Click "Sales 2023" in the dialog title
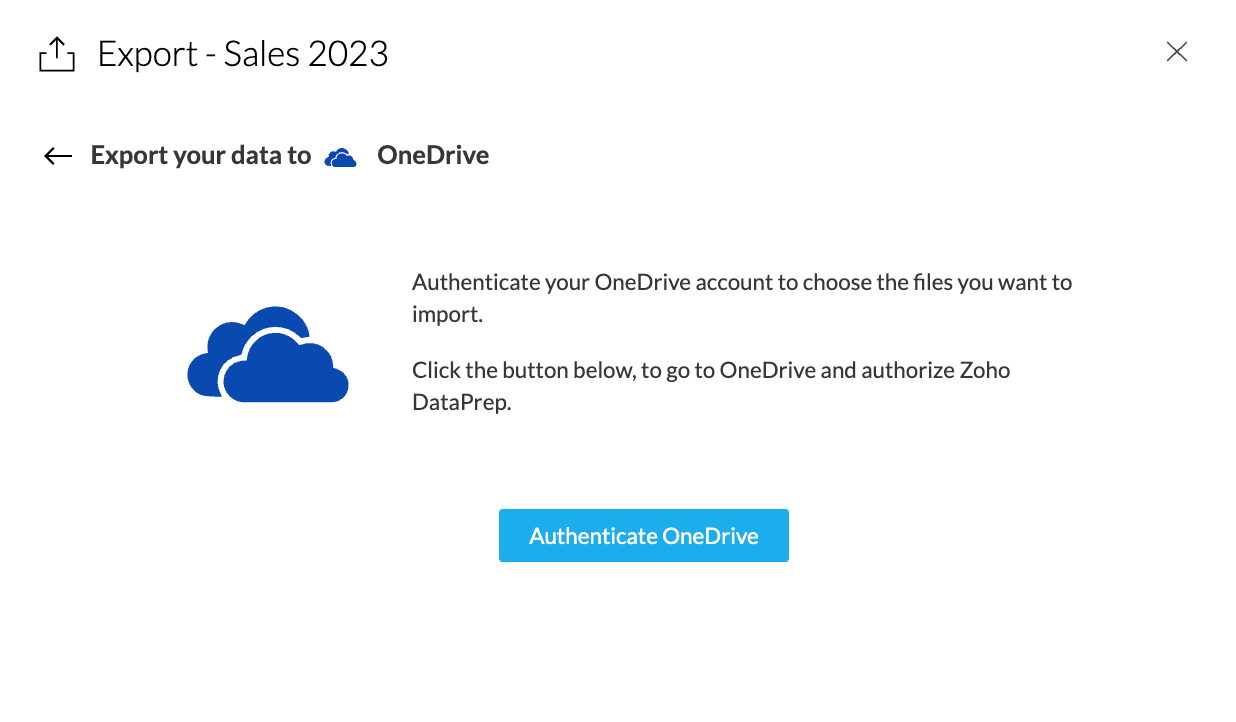Viewport: 1236px width, 722px height. 306,53
